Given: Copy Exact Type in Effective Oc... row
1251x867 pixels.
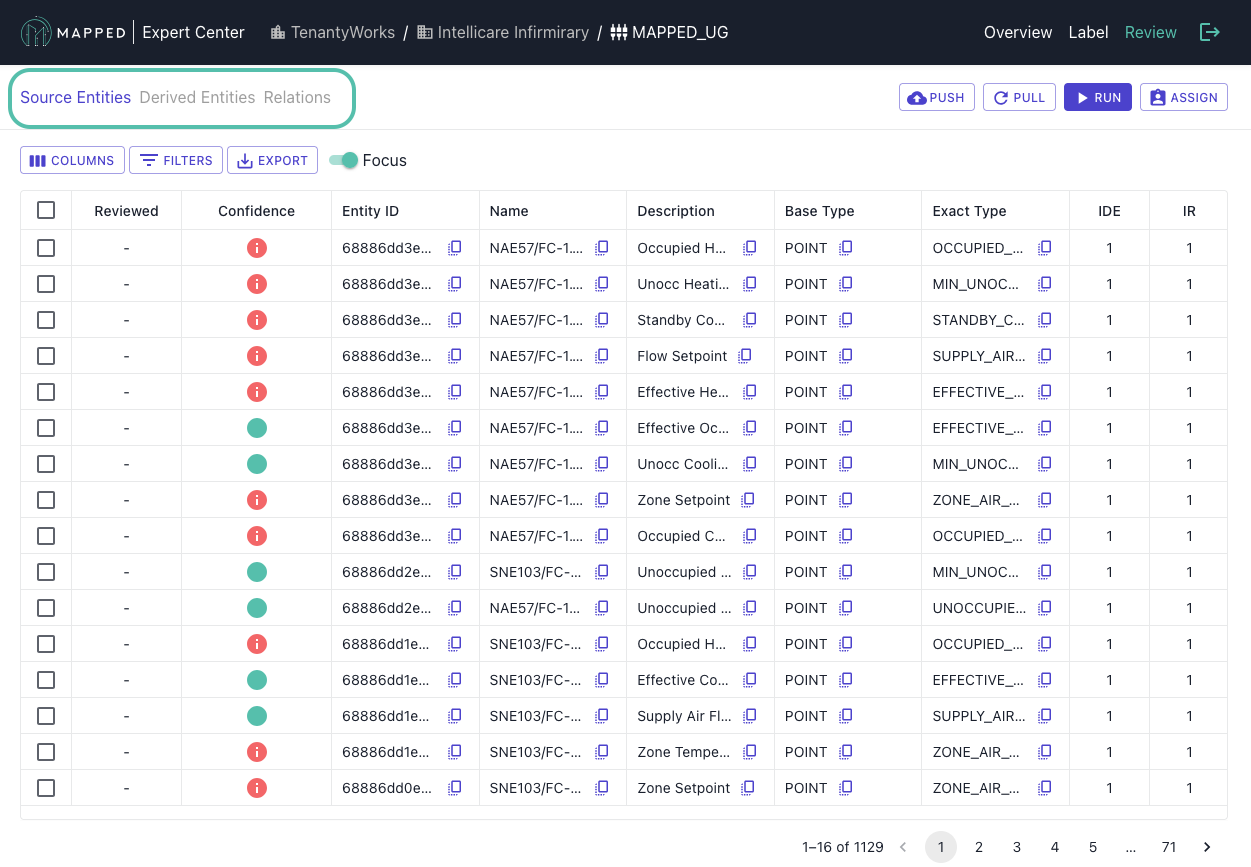Looking at the screenshot, I should pyautogui.click(x=1045, y=428).
